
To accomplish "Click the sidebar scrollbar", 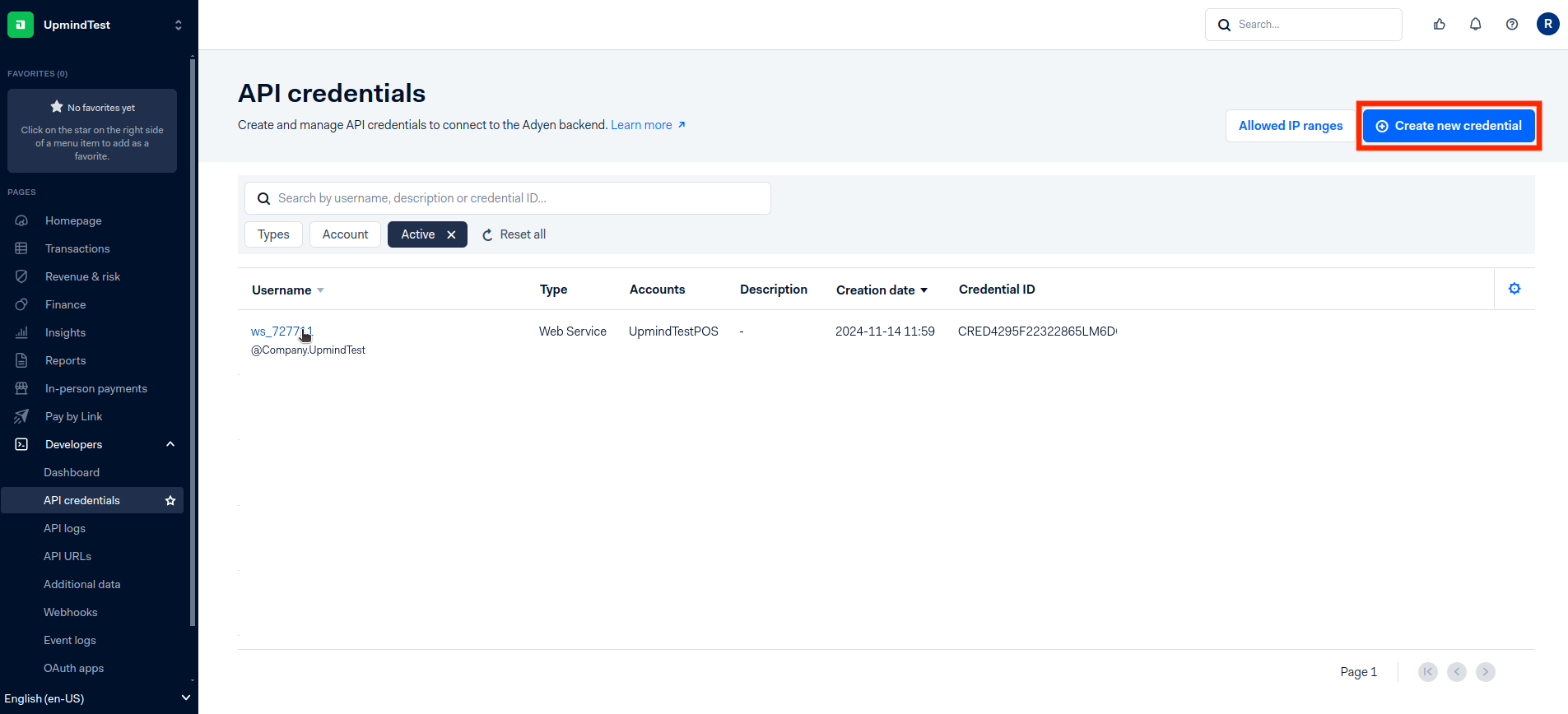I will 193,341.
